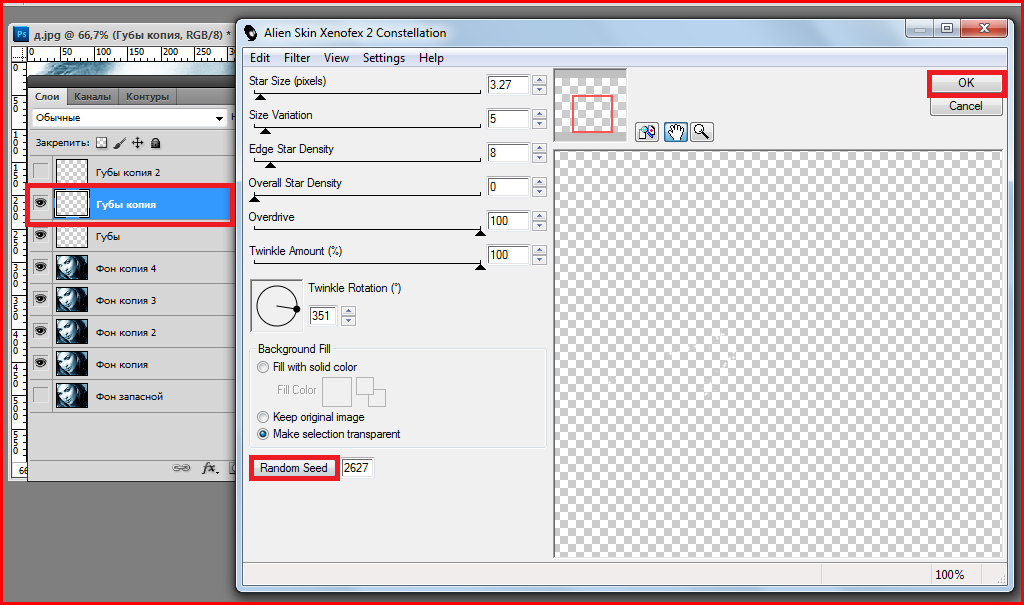The image size is (1024, 605).
Task: Click the Size Variation slider handle
Action: 264,131
